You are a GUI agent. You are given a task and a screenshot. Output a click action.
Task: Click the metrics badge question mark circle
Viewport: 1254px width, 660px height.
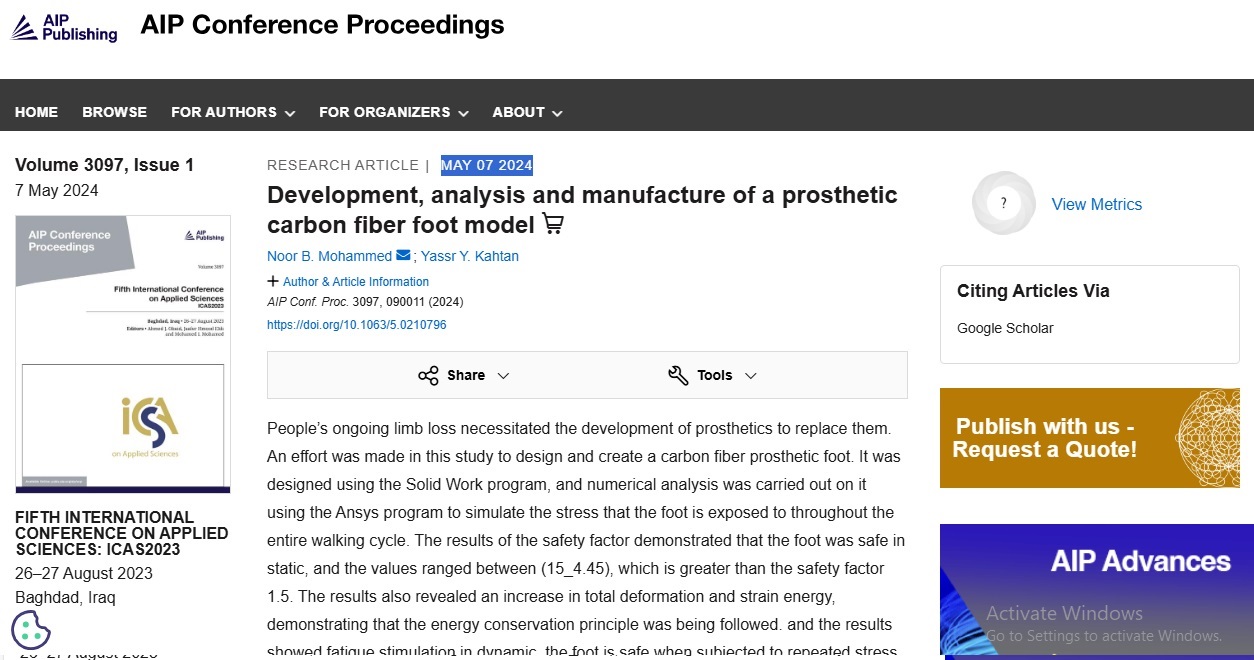[x=1003, y=203]
